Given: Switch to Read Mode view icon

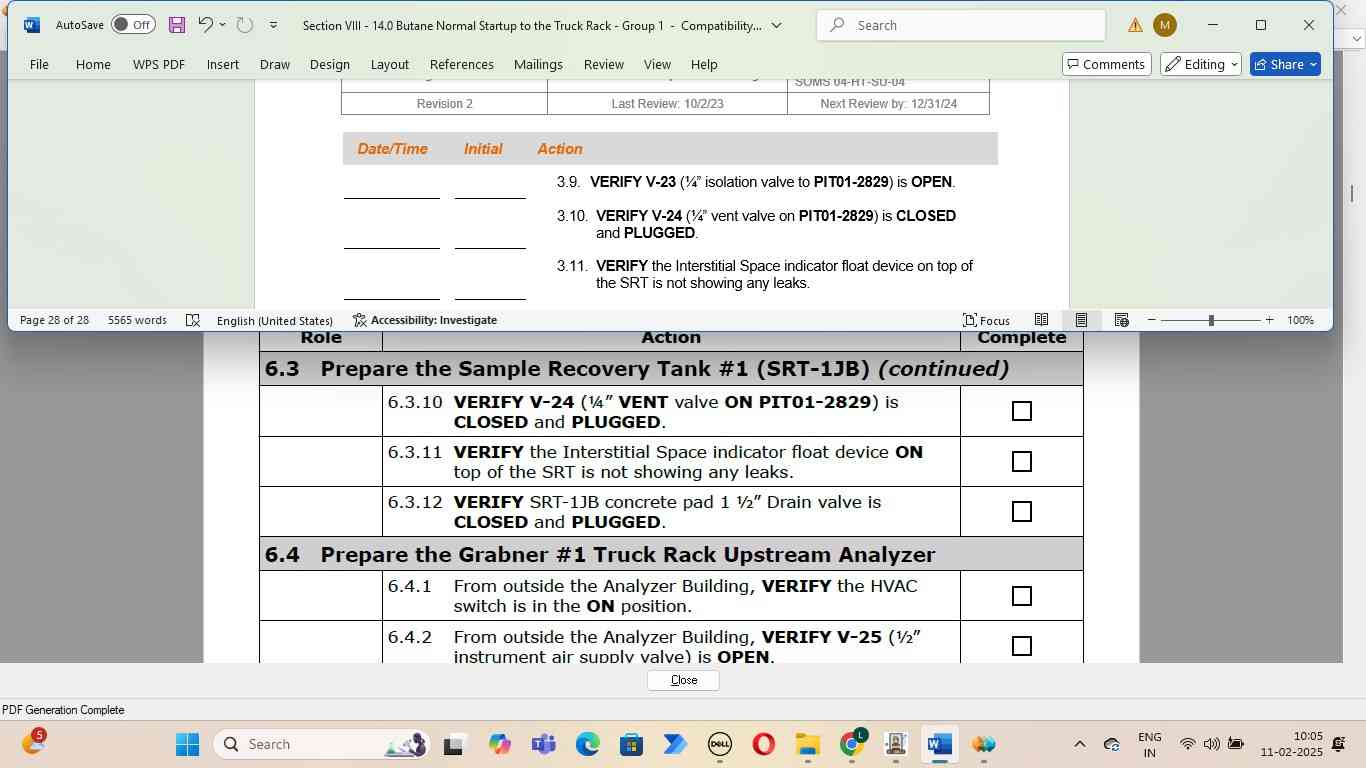Looking at the screenshot, I should pyautogui.click(x=1041, y=320).
